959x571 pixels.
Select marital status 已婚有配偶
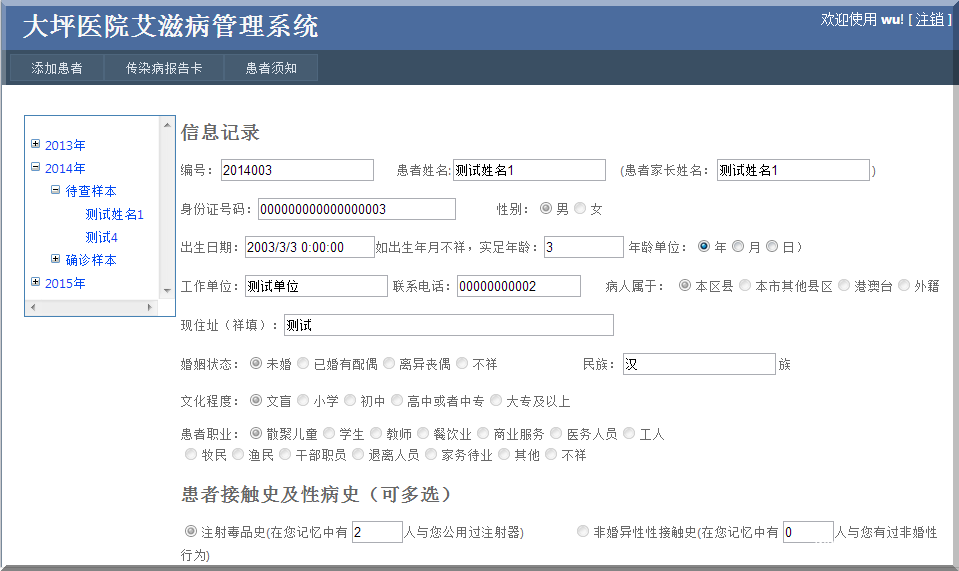303,364
